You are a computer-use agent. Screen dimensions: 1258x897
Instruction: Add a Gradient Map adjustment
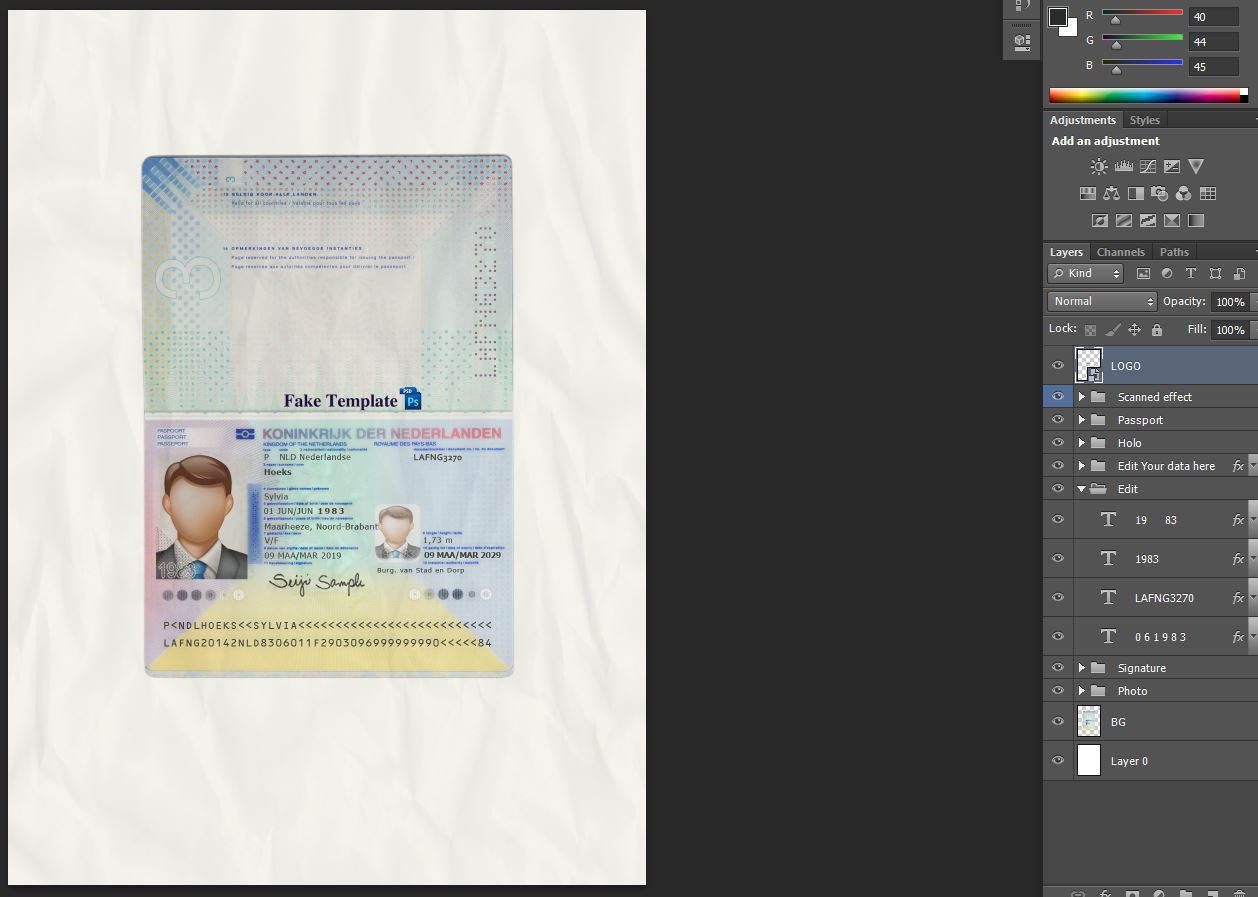tap(1196, 221)
